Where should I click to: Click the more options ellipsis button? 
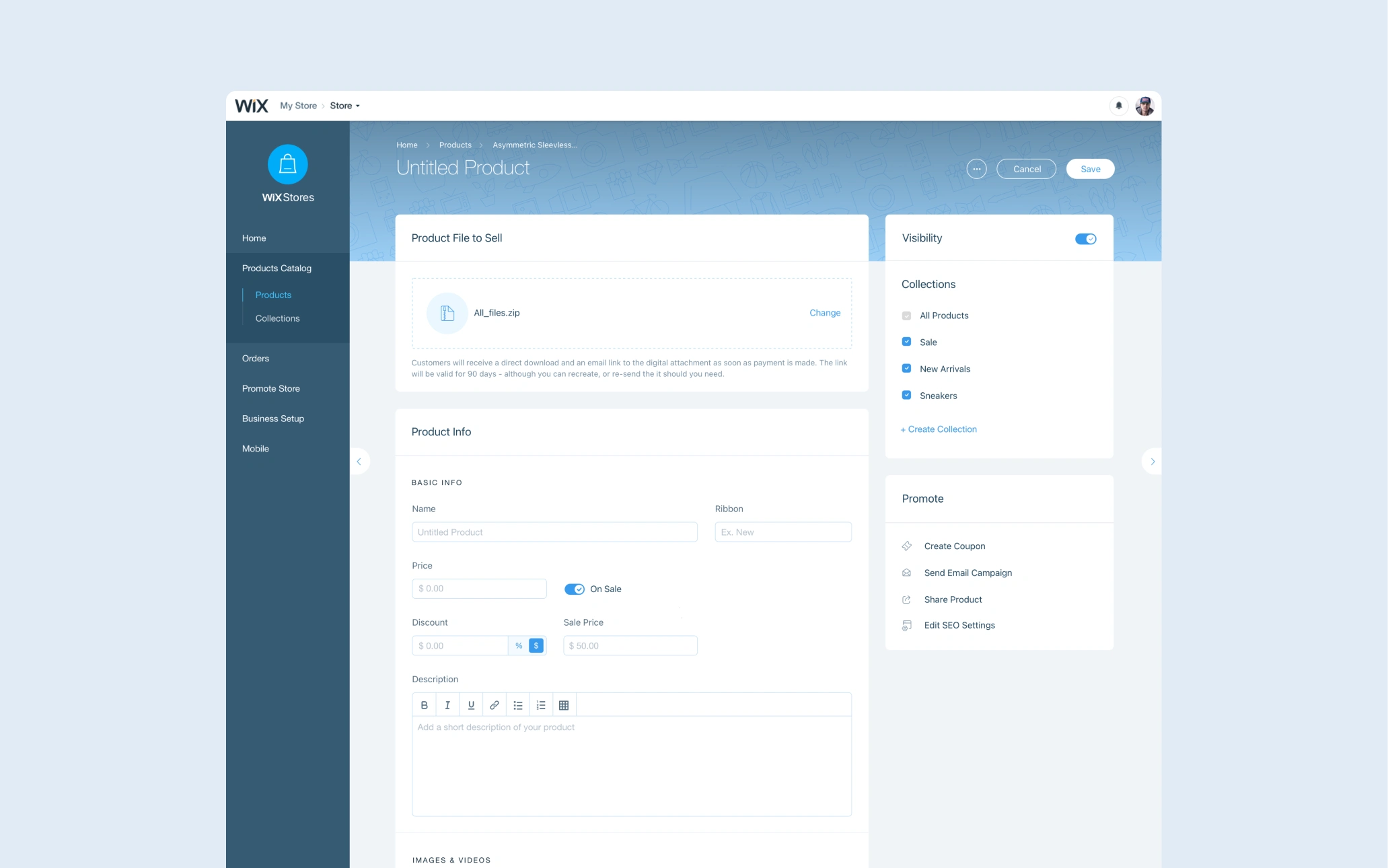tap(976, 169)
